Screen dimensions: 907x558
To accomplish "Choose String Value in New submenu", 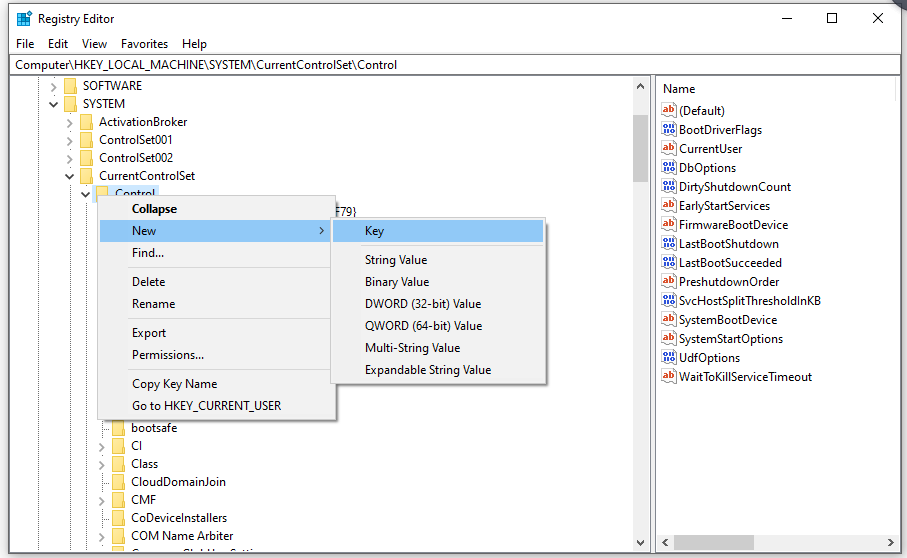I will pos(438,260).
